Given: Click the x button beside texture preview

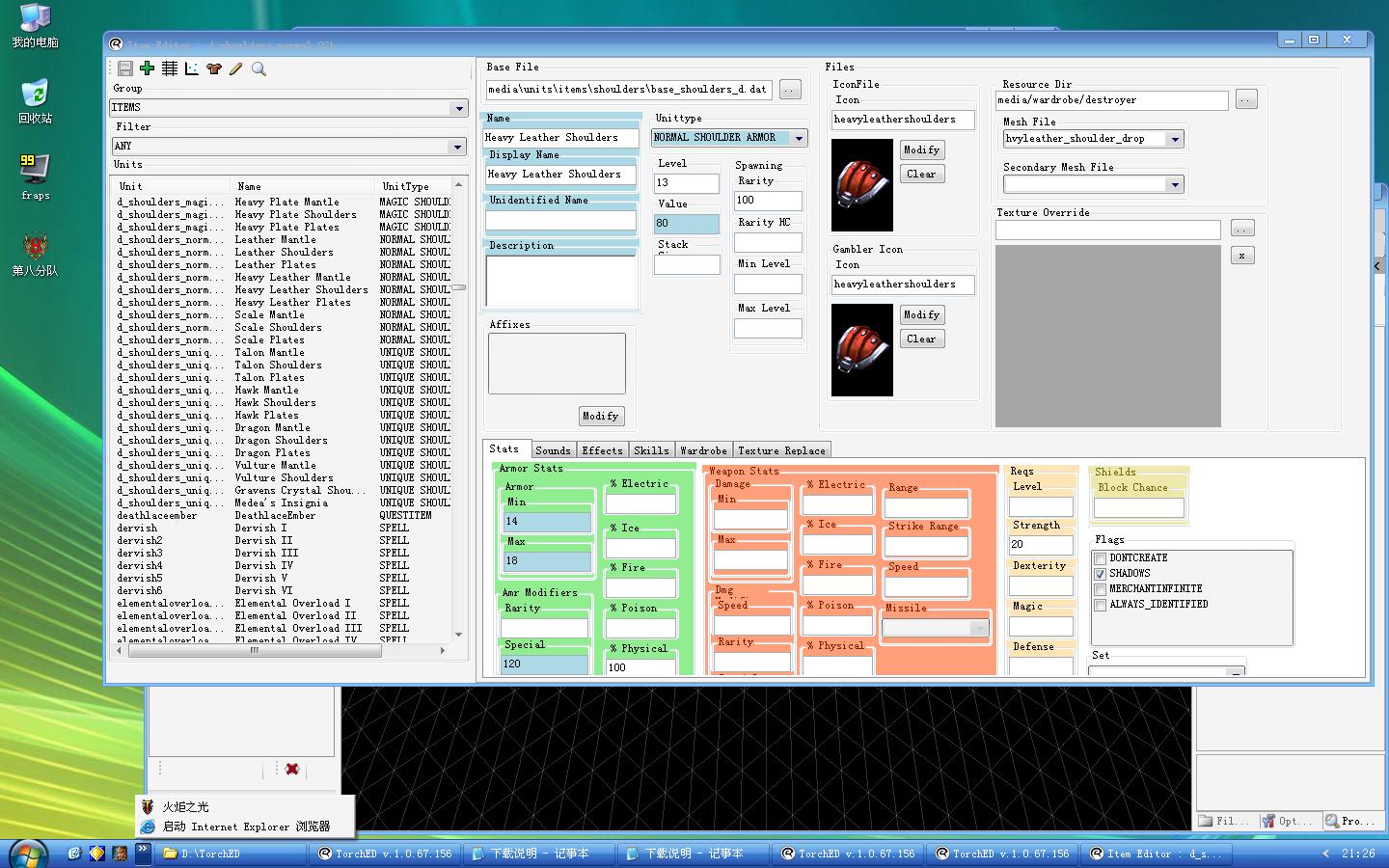Looking at the screenshot, I should point(1242,256).
